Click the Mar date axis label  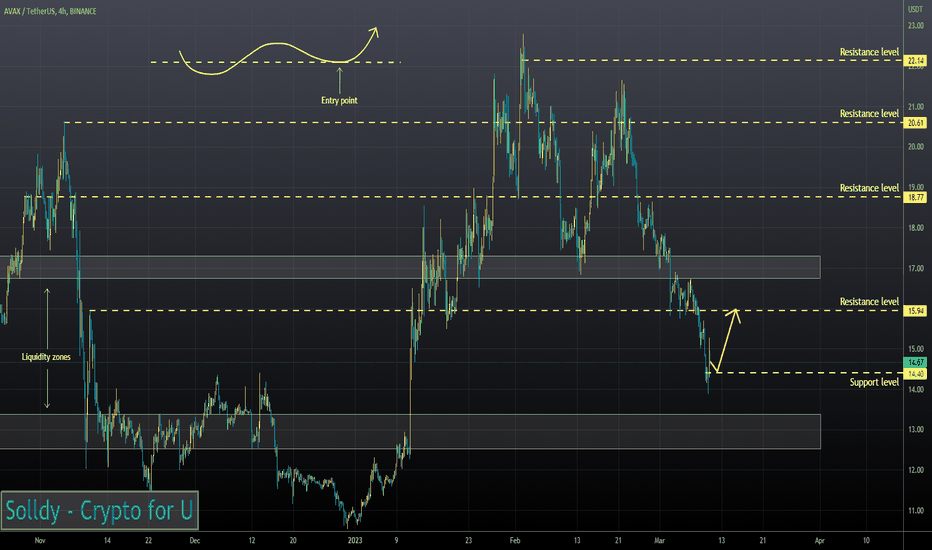click(659, 540)
